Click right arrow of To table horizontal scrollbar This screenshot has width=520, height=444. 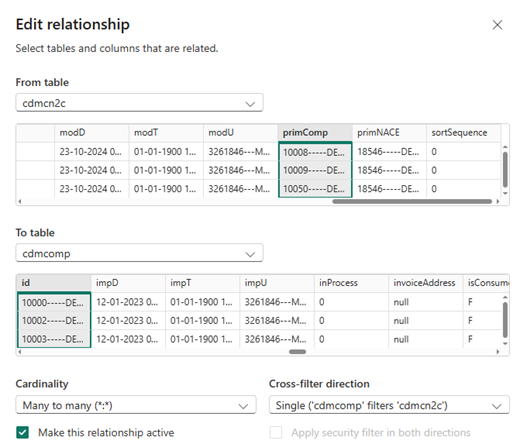(498, 352)
